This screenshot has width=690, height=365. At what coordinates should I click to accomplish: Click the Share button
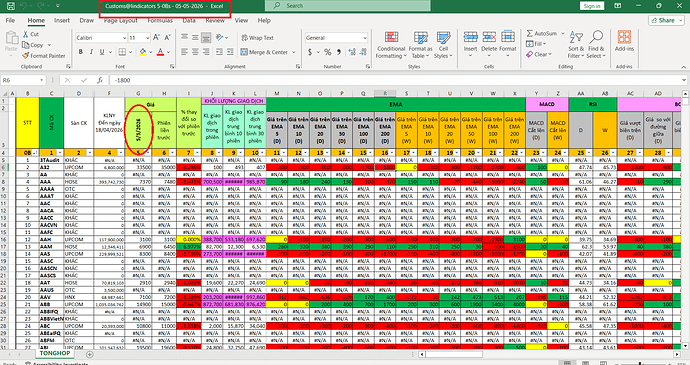tap(666, 20)
